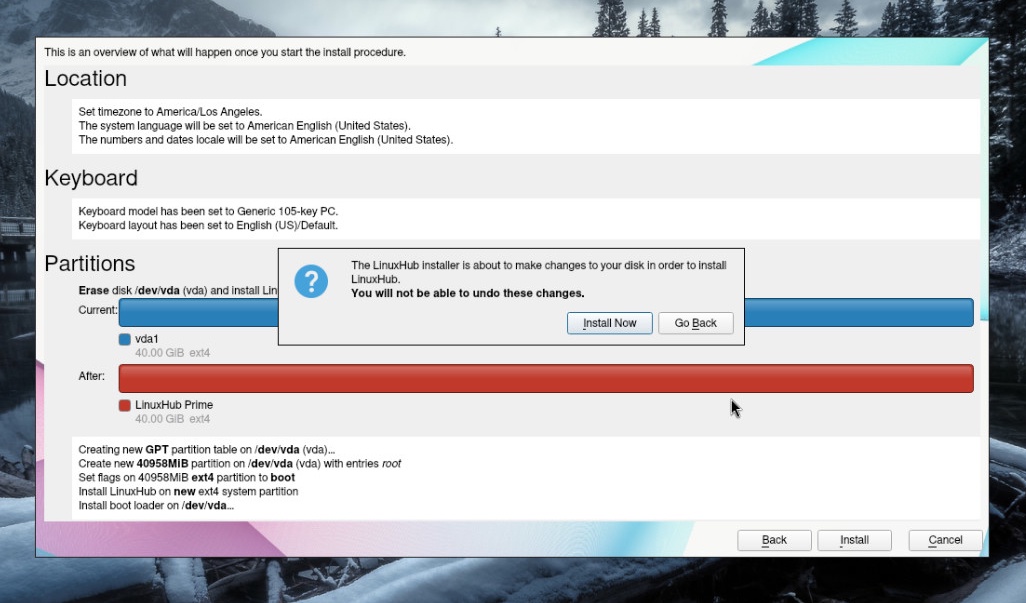Click the America/Los Angeles timezone line
This screenshot has height=603, width=1026.
pyautogui.click(x=170, y=112)
